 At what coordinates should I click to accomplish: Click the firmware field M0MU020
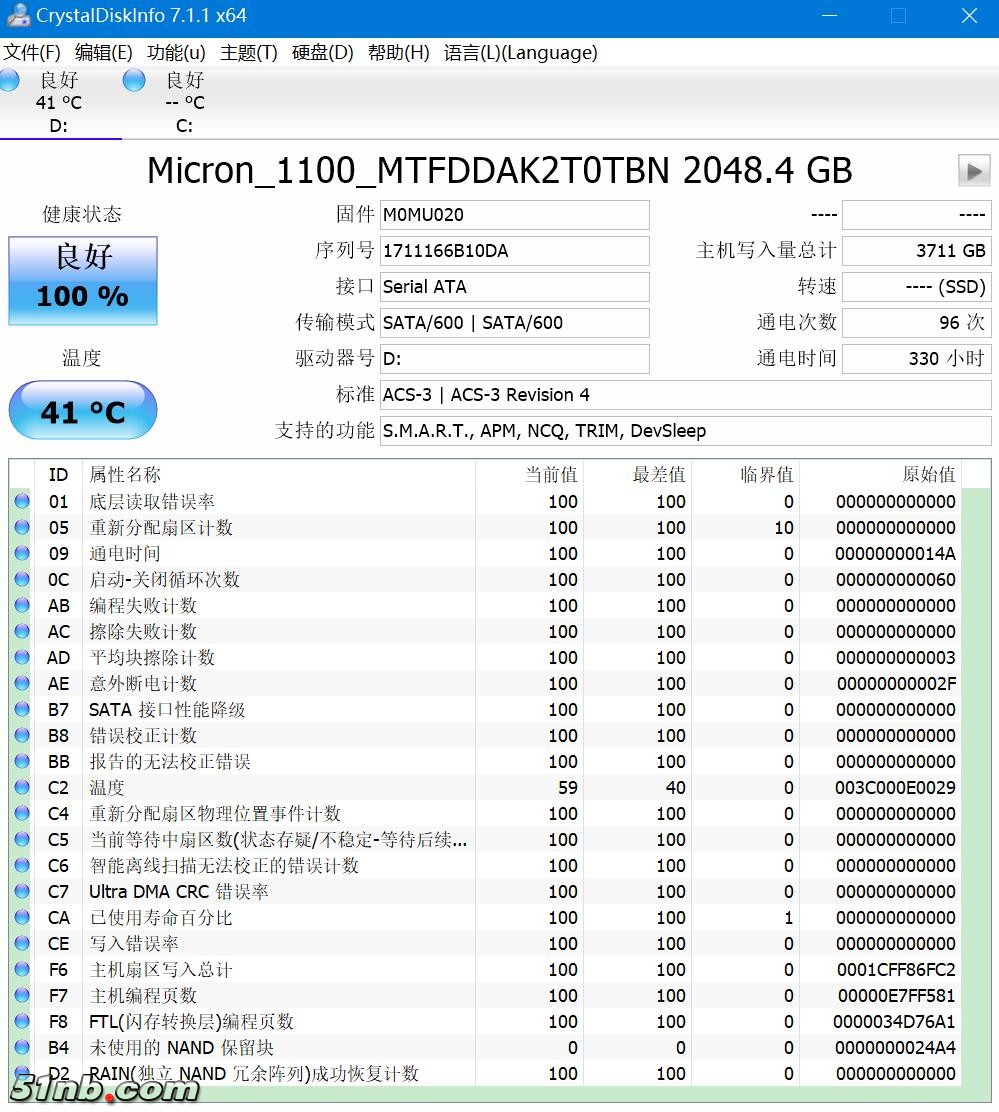pos(514,215)
